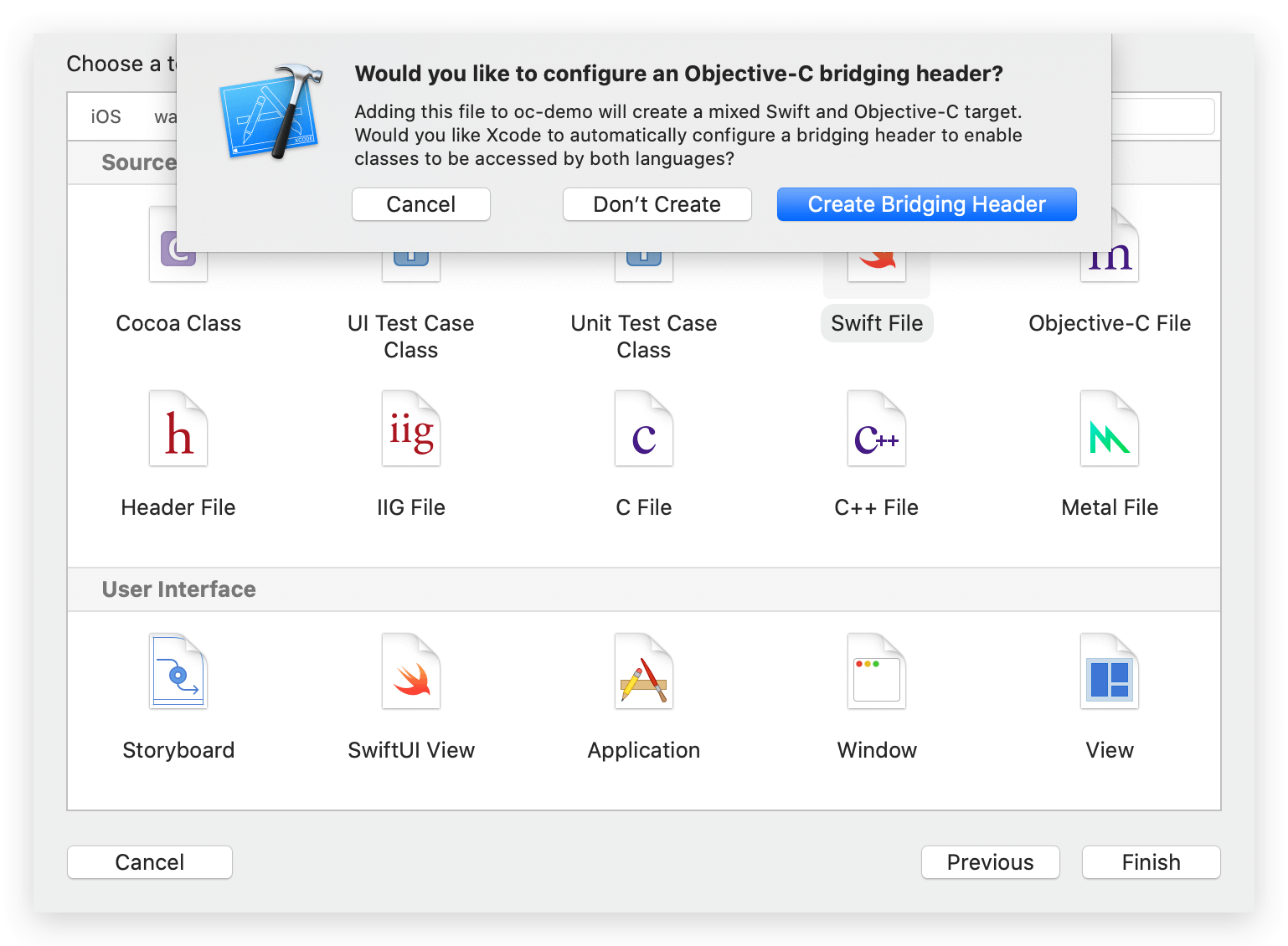Click the C File label
The width and height of the screenshot is (1288, 946).
click(644, 507)
